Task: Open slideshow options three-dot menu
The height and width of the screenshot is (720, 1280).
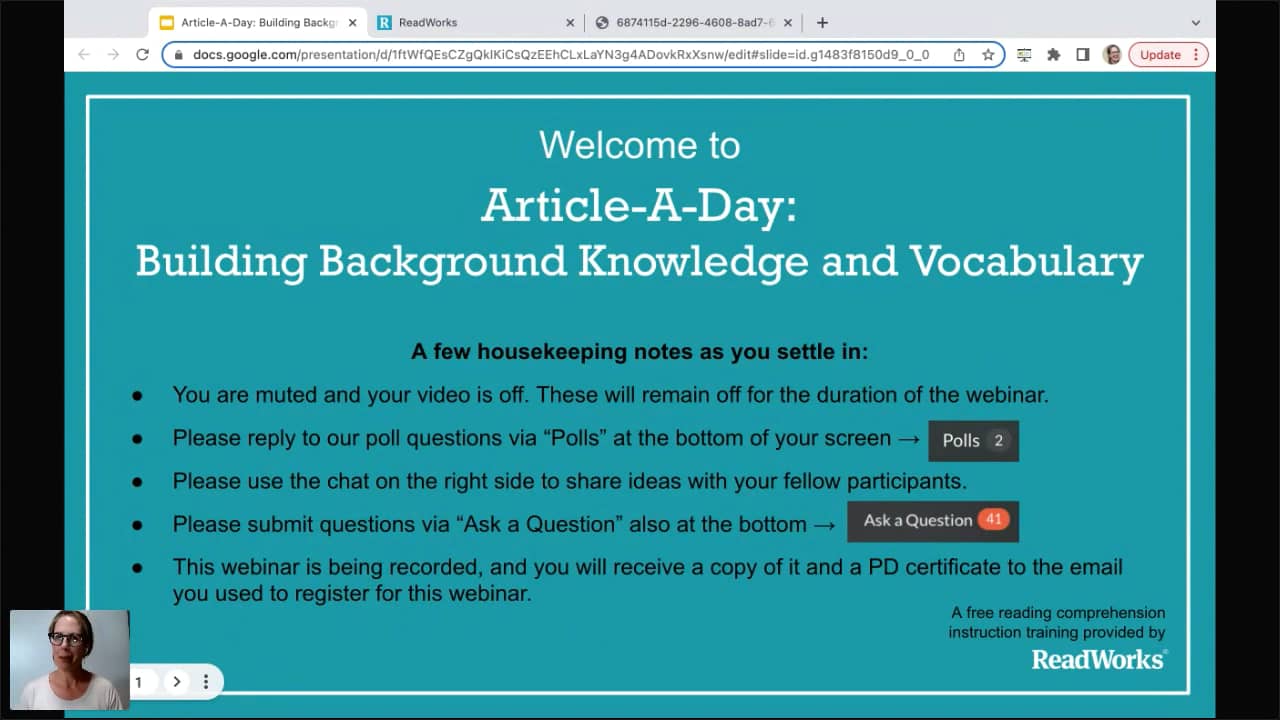Action: click(x=206, y=682)
